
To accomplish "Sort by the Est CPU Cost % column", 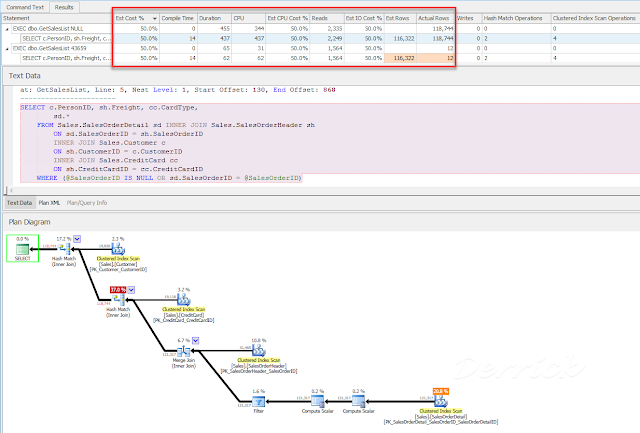I will pos(287,18).
